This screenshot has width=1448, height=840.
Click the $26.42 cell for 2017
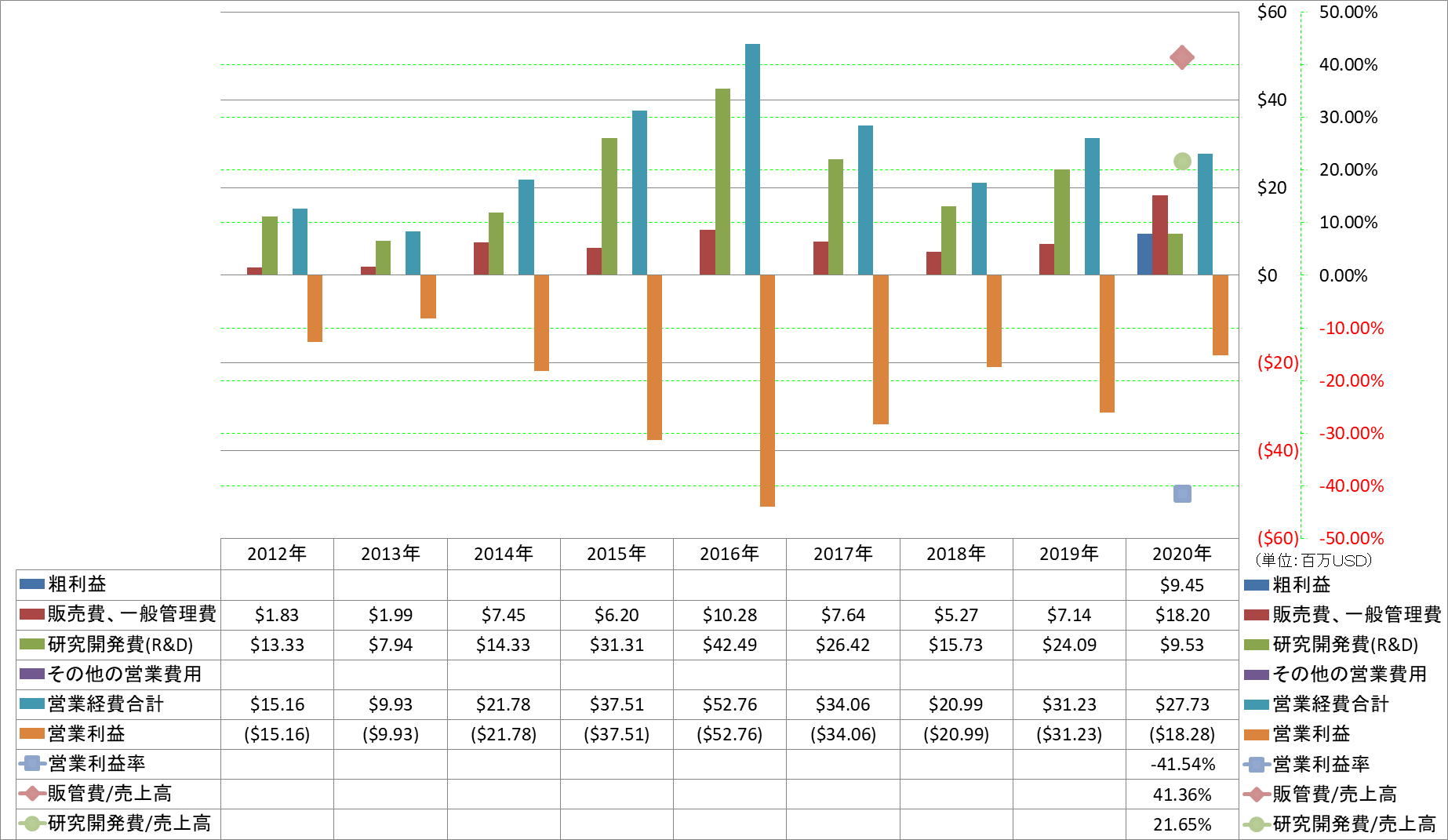[843, 645]
